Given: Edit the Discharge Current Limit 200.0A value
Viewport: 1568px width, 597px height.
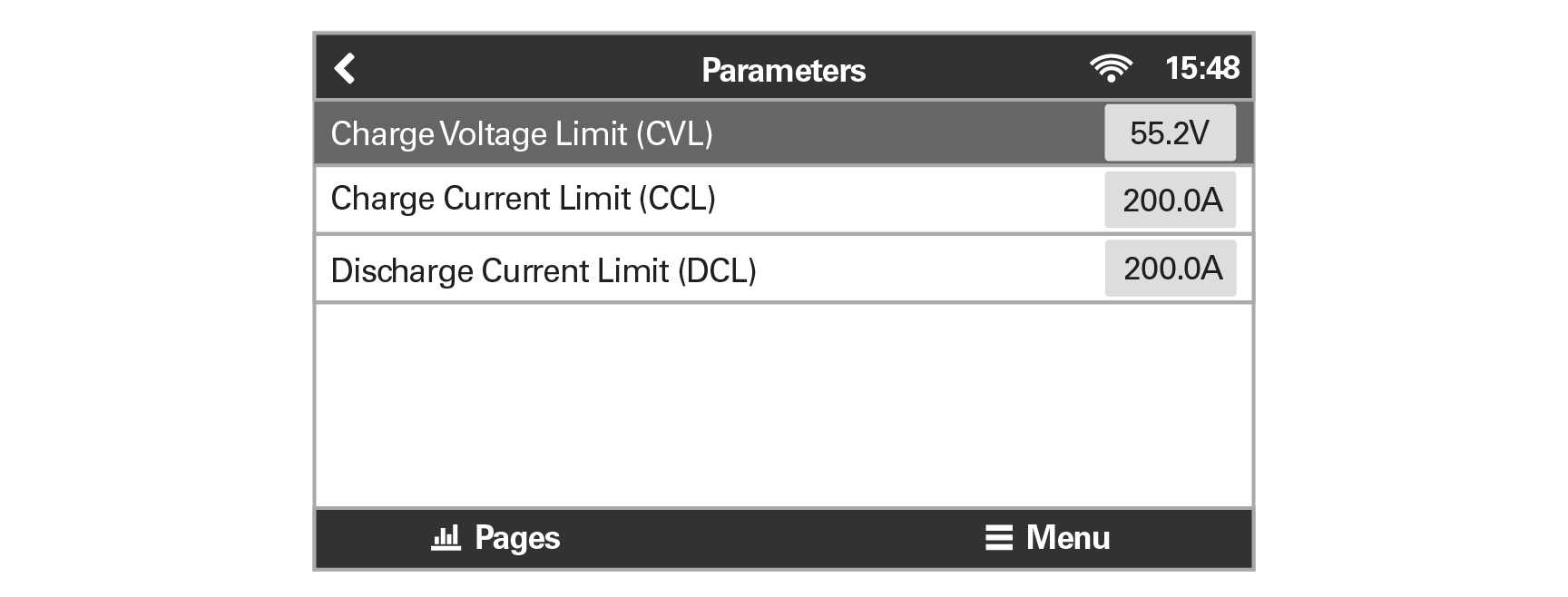Looking at the screenshot, I should [x=1171, y=269].
